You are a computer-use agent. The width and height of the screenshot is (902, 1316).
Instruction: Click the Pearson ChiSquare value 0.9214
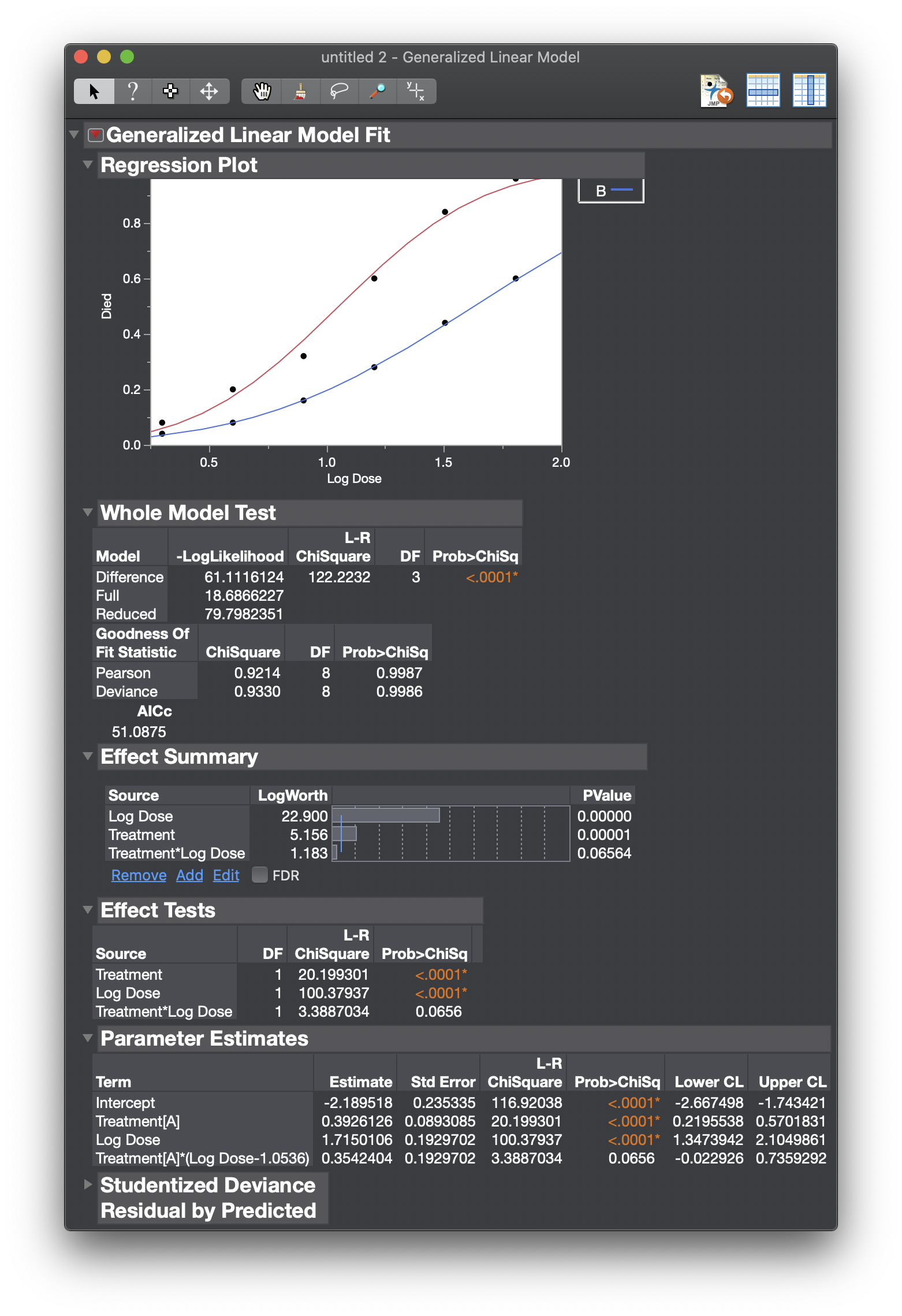[257, 673]
